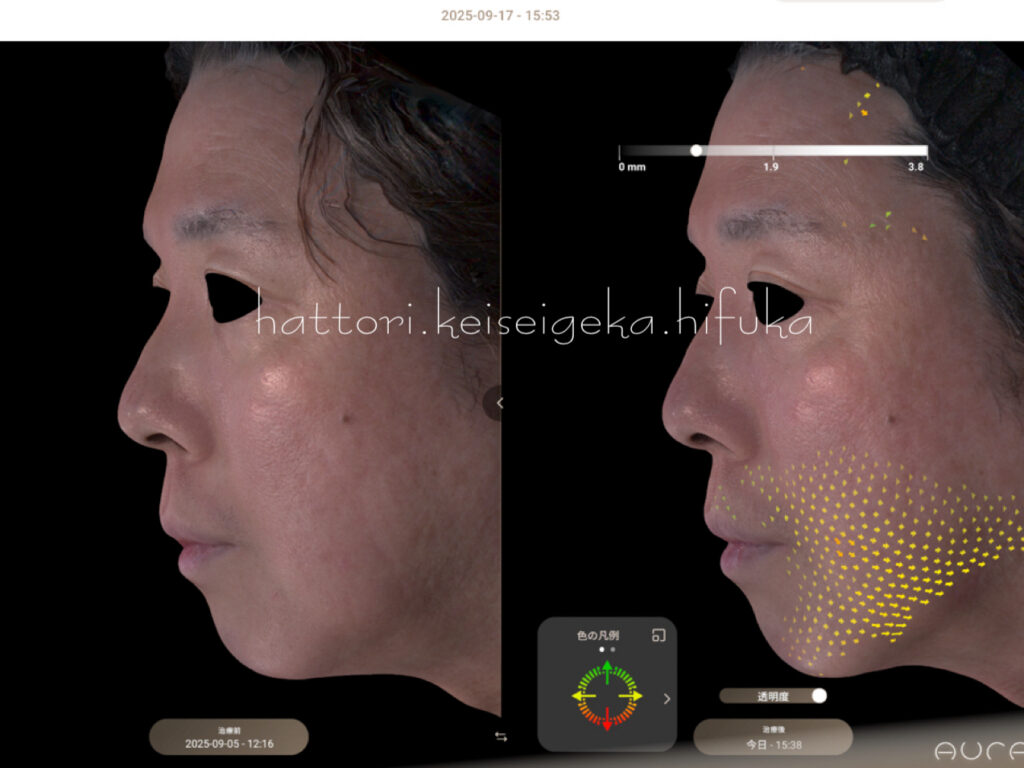Click the yellow left-pointing arrow in legend

tap(581, 695)
